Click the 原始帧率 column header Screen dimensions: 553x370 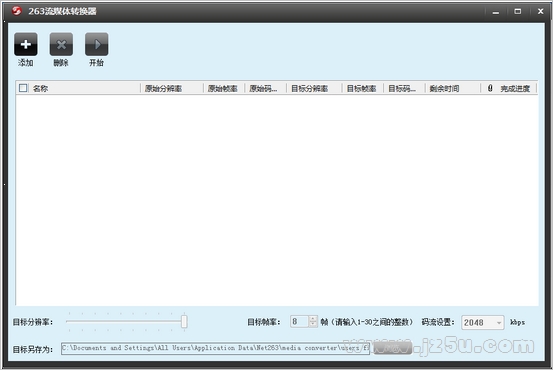[224, 88]
